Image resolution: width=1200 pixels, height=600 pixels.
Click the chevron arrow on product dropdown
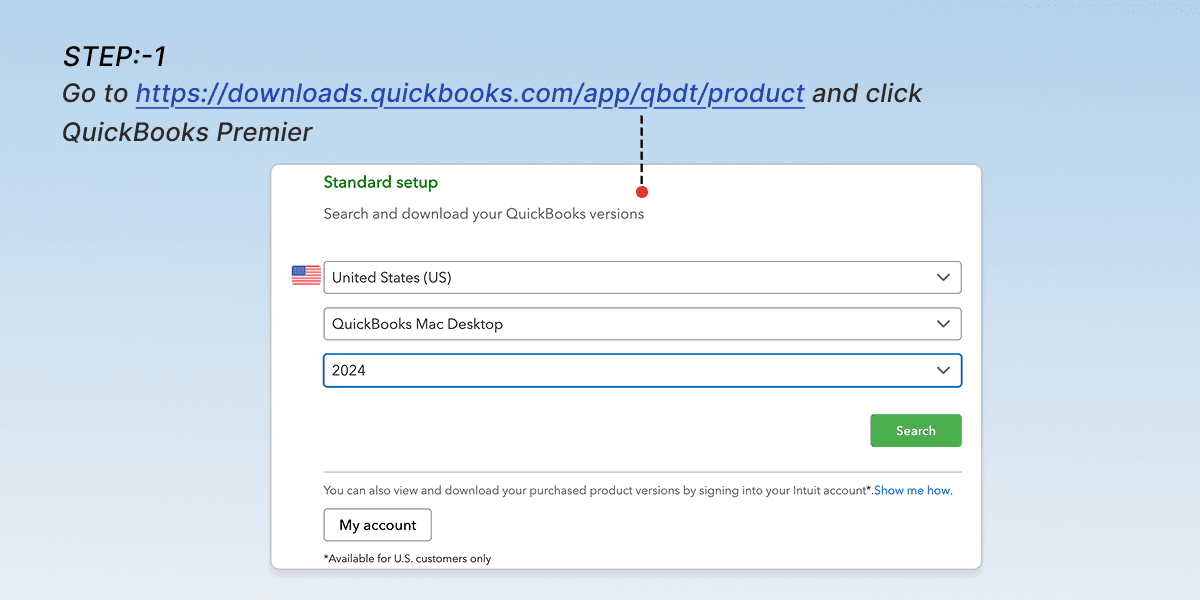[x=943, y=324]
